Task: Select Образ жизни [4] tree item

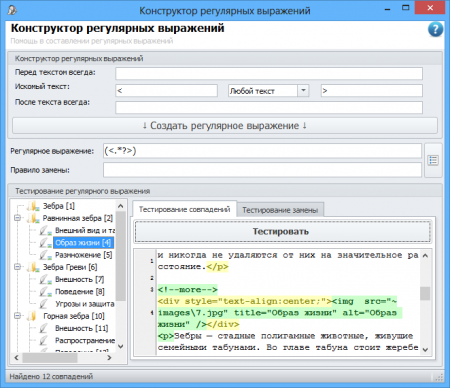Action: pyautogui.click(x=83, y=243)
